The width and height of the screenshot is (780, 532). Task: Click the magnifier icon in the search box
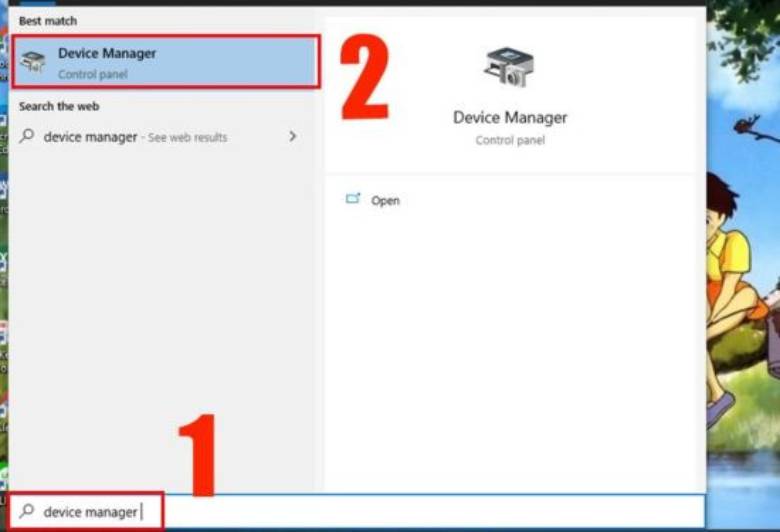(x=26, y=512)
